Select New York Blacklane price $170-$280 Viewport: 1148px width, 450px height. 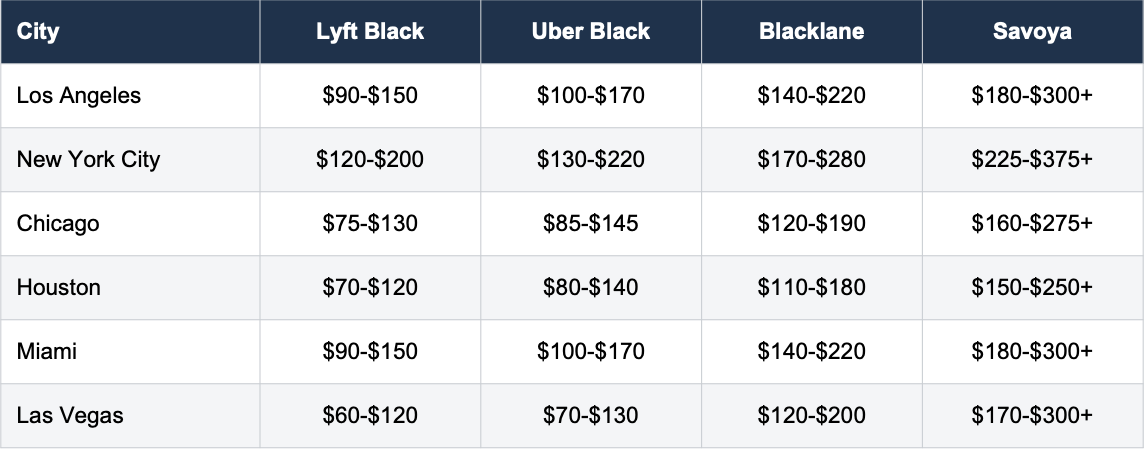pyautogui.click(x=811, y=160)
